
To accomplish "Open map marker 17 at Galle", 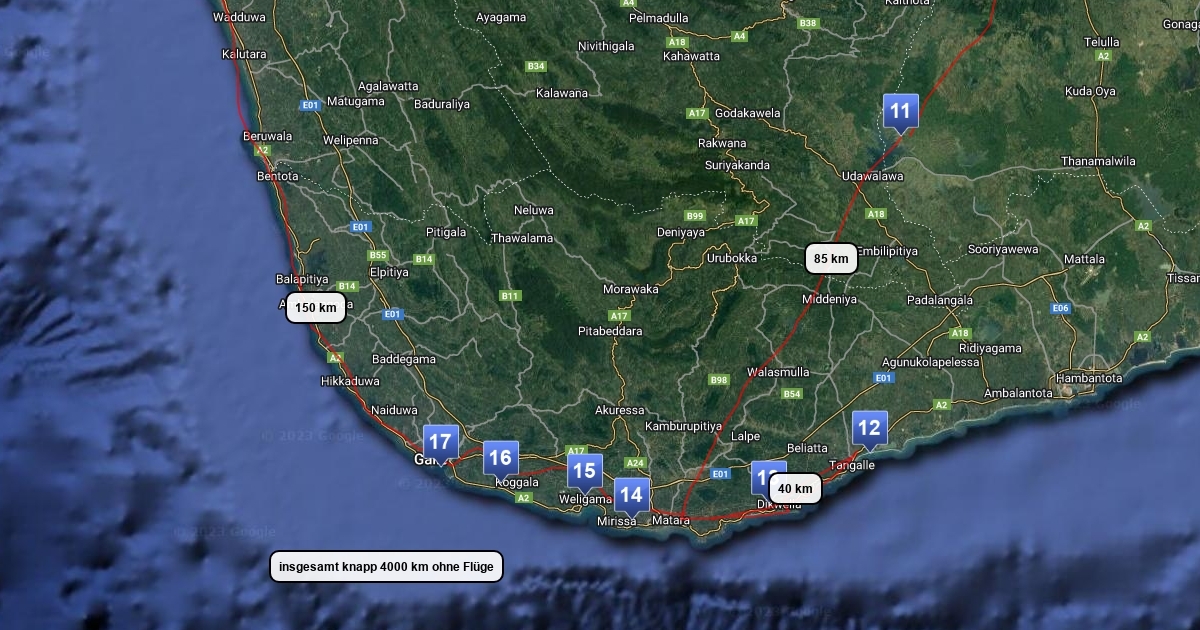I will click(440, 443).
